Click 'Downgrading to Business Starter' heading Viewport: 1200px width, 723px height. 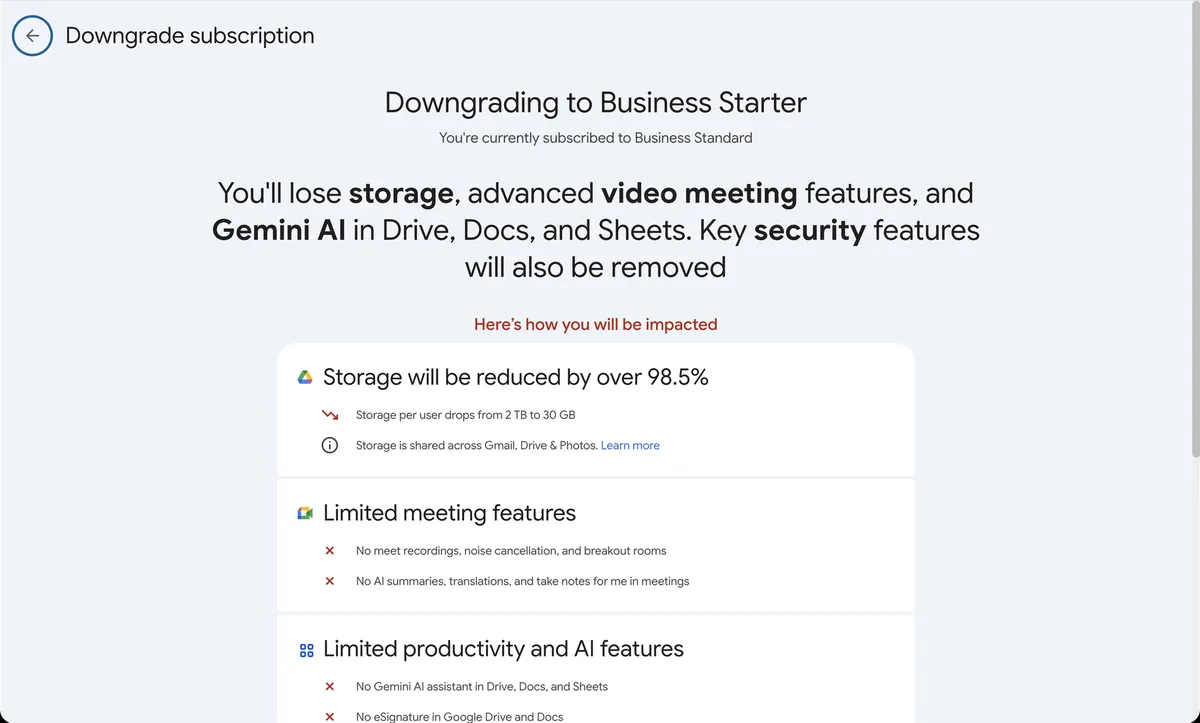(596, 102)
